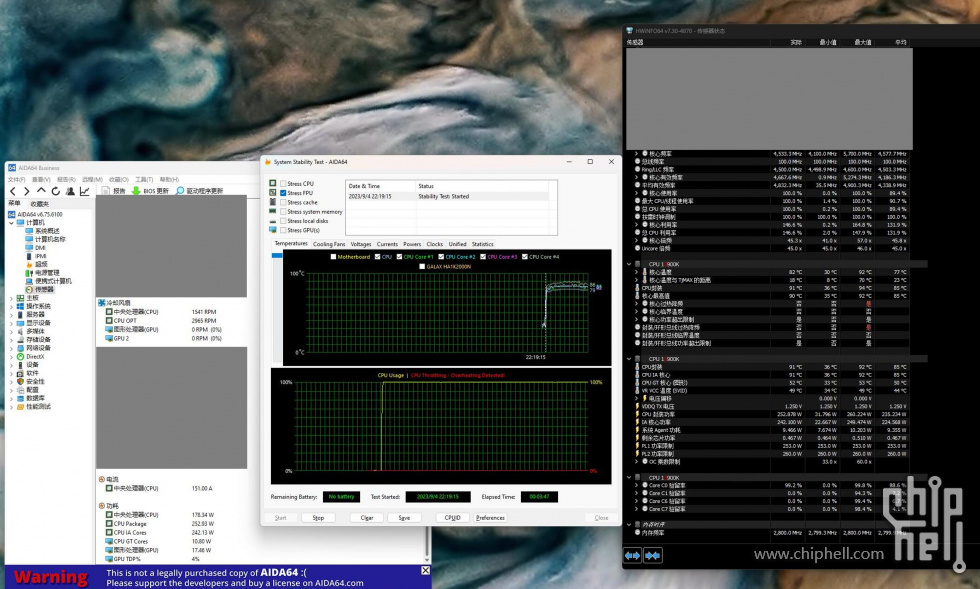Screen dimensions: 980x589
Task: Click the Windows logo icon beside 操作系统
Action: coord(20,306)
